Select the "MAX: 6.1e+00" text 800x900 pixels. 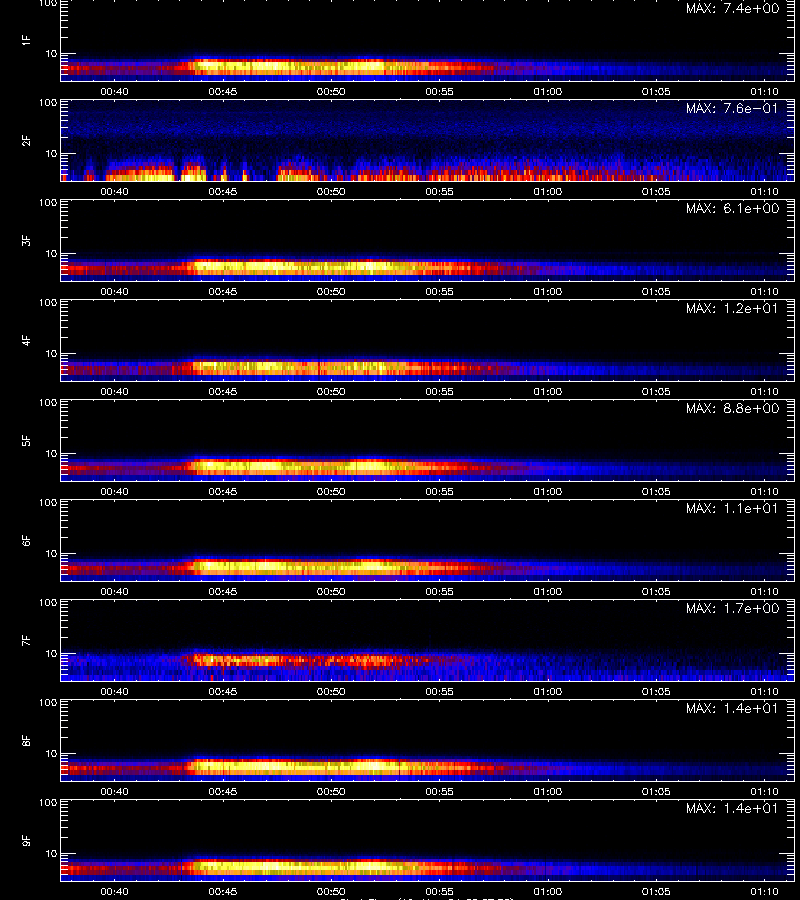732,208
